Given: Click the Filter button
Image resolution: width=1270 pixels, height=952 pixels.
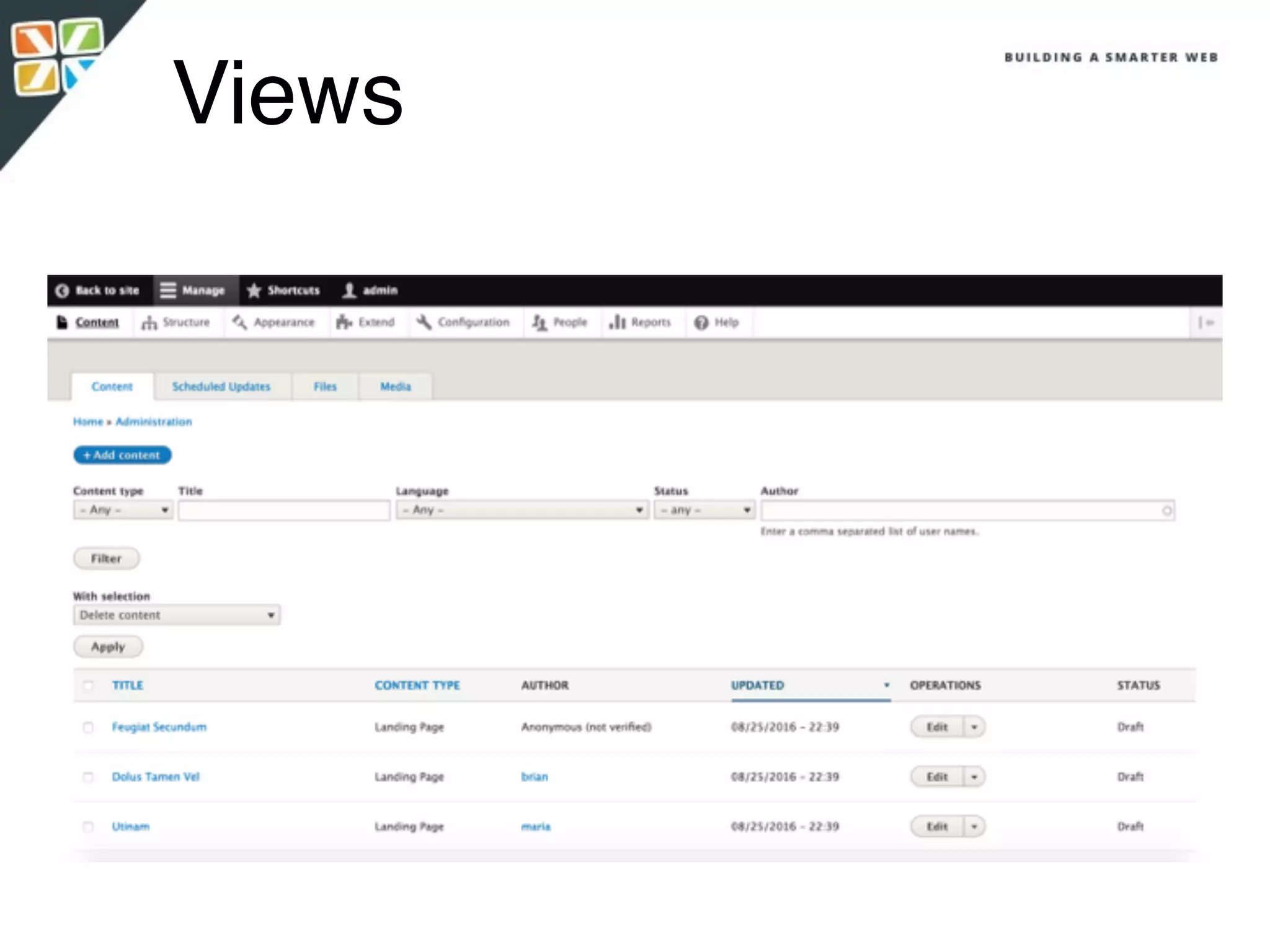Looking at the screenshot, I should [x=106, y=559].
